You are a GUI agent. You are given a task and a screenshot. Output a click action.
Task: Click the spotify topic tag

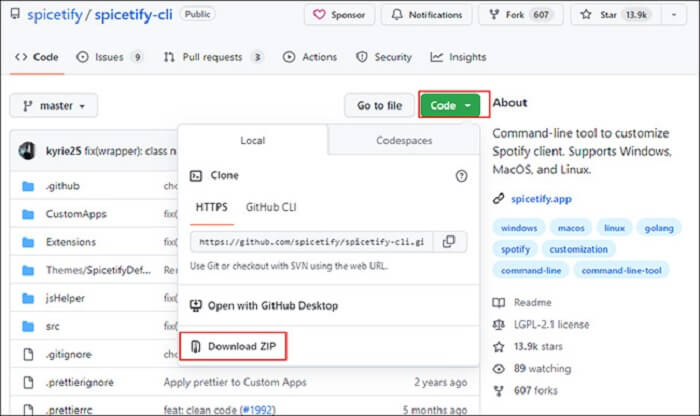coord(515,249)
